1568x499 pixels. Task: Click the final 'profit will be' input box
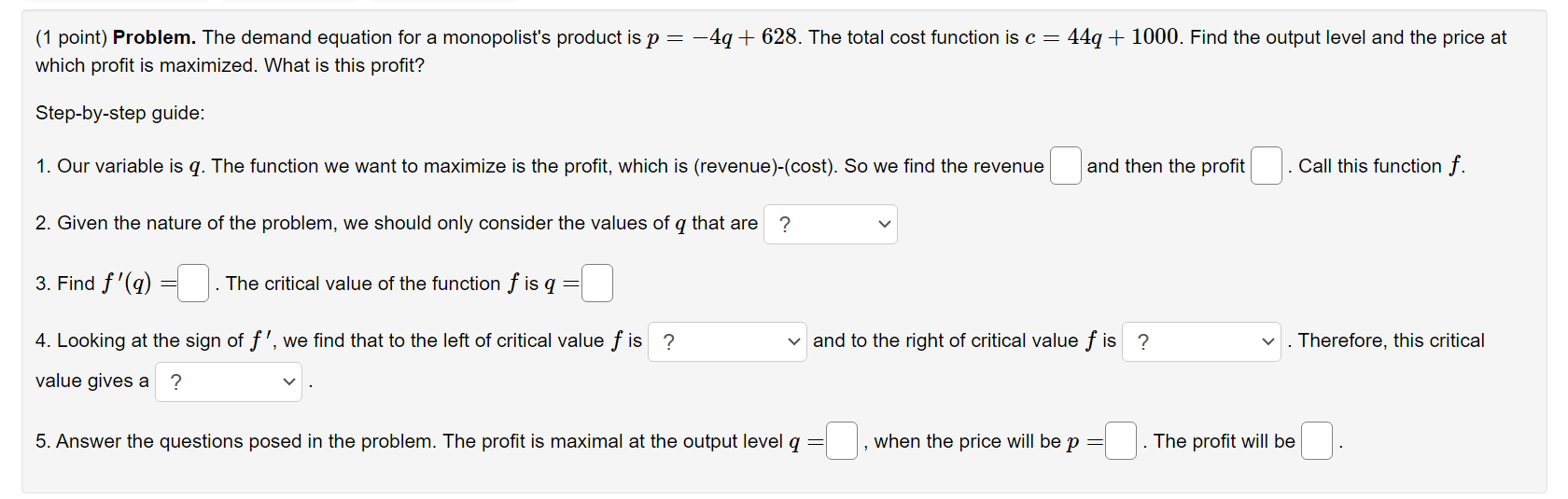click(x=1317, y=441)
